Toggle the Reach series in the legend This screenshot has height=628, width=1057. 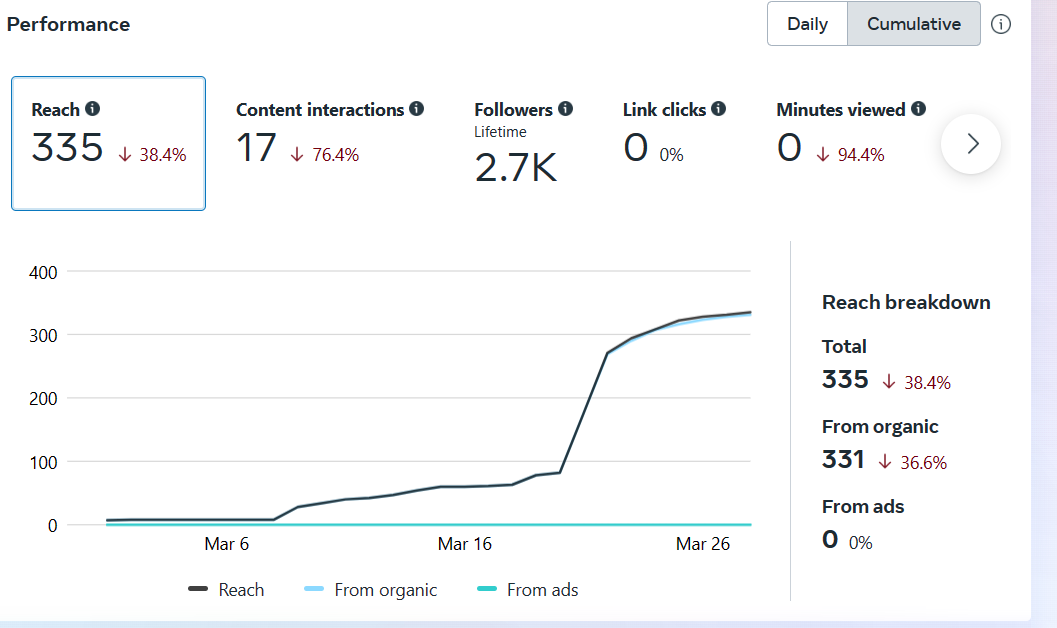[x=227, y=590]
